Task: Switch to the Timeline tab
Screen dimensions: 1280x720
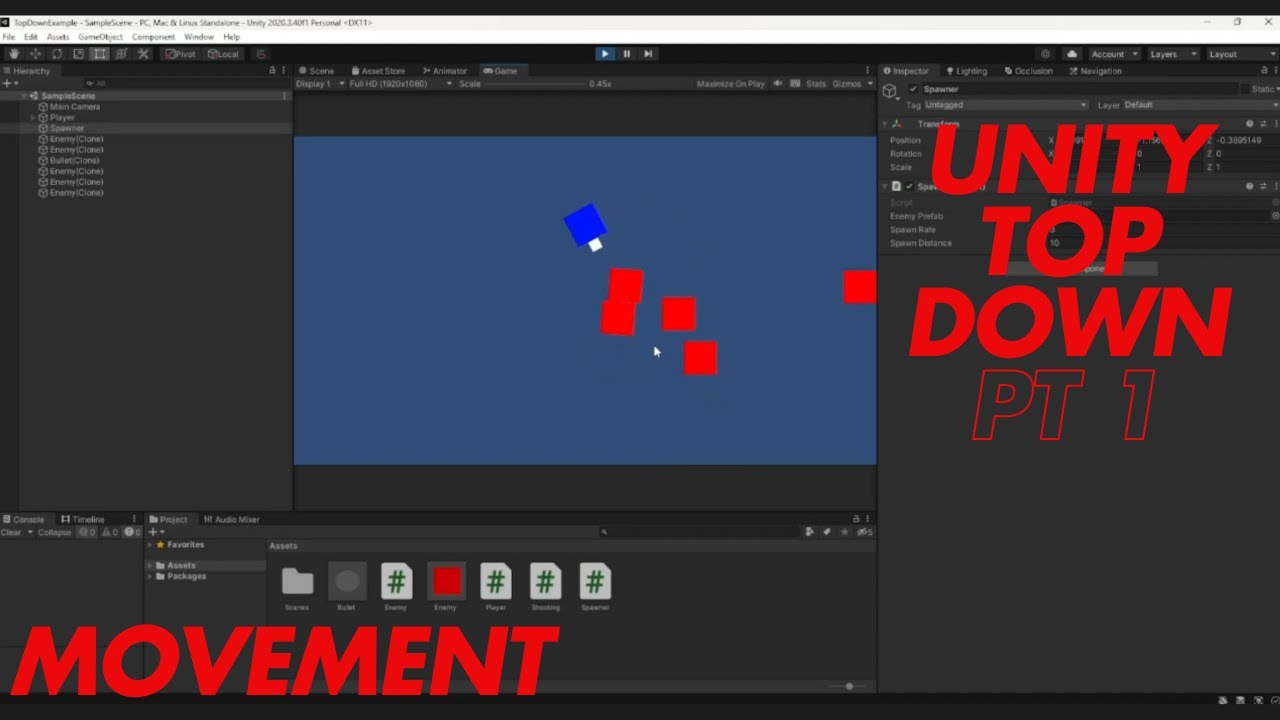Action: (x=83, y=520)
